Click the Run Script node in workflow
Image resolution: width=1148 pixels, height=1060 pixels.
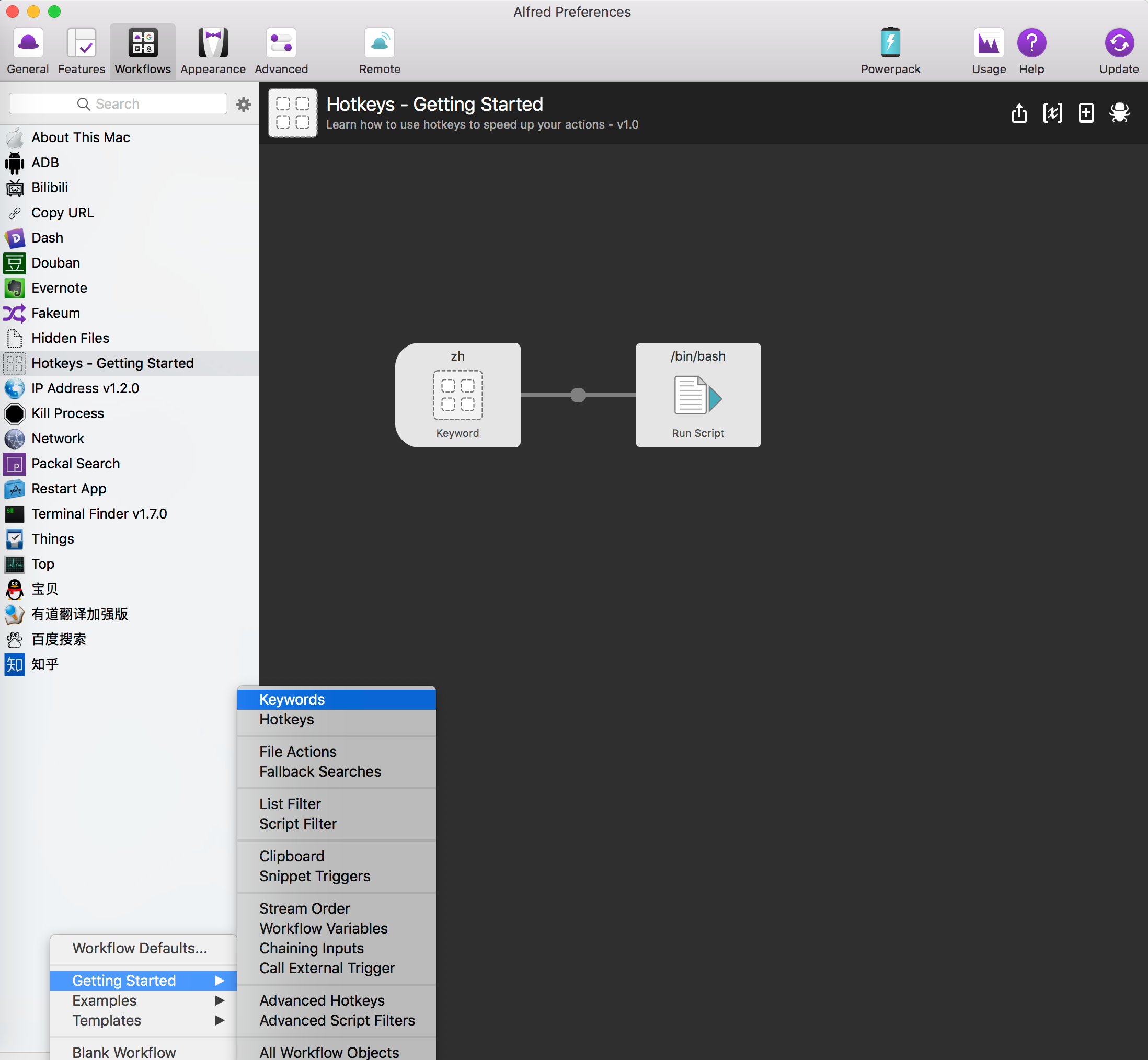point(697,394)
